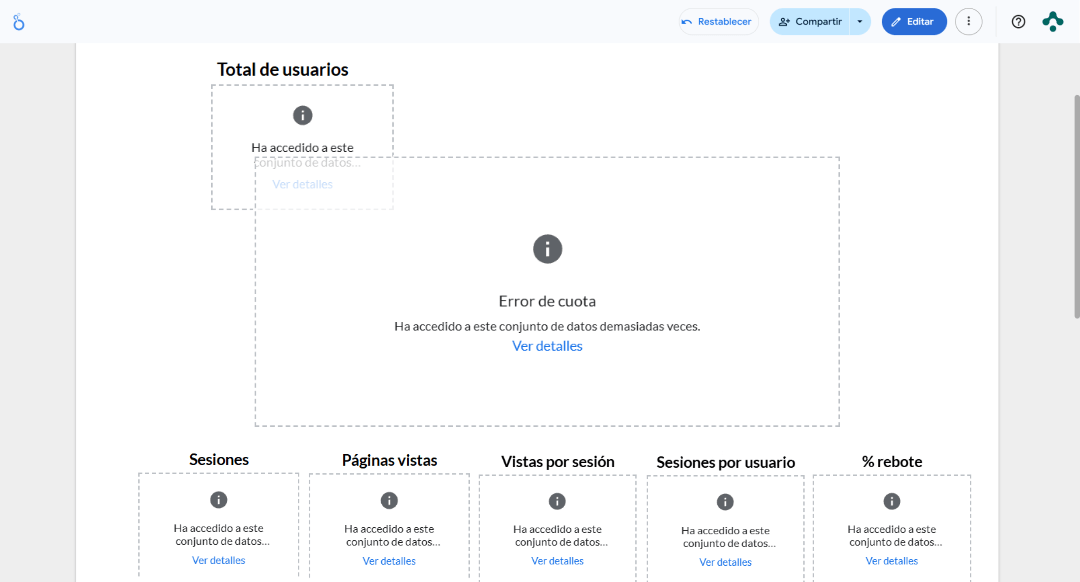
Task: Open Ver detalles under % rebote
Action: [x=892, y=562]
